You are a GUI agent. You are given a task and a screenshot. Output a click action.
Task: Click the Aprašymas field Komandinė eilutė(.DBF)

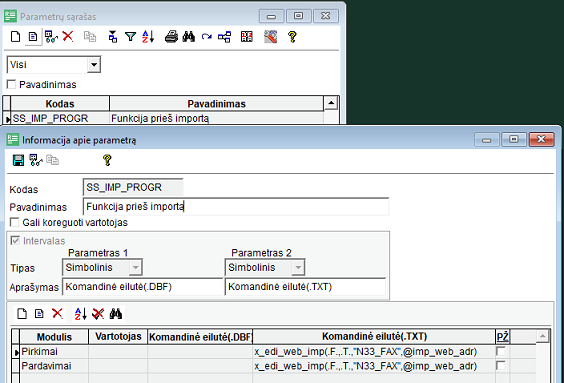tap(142, 287)
